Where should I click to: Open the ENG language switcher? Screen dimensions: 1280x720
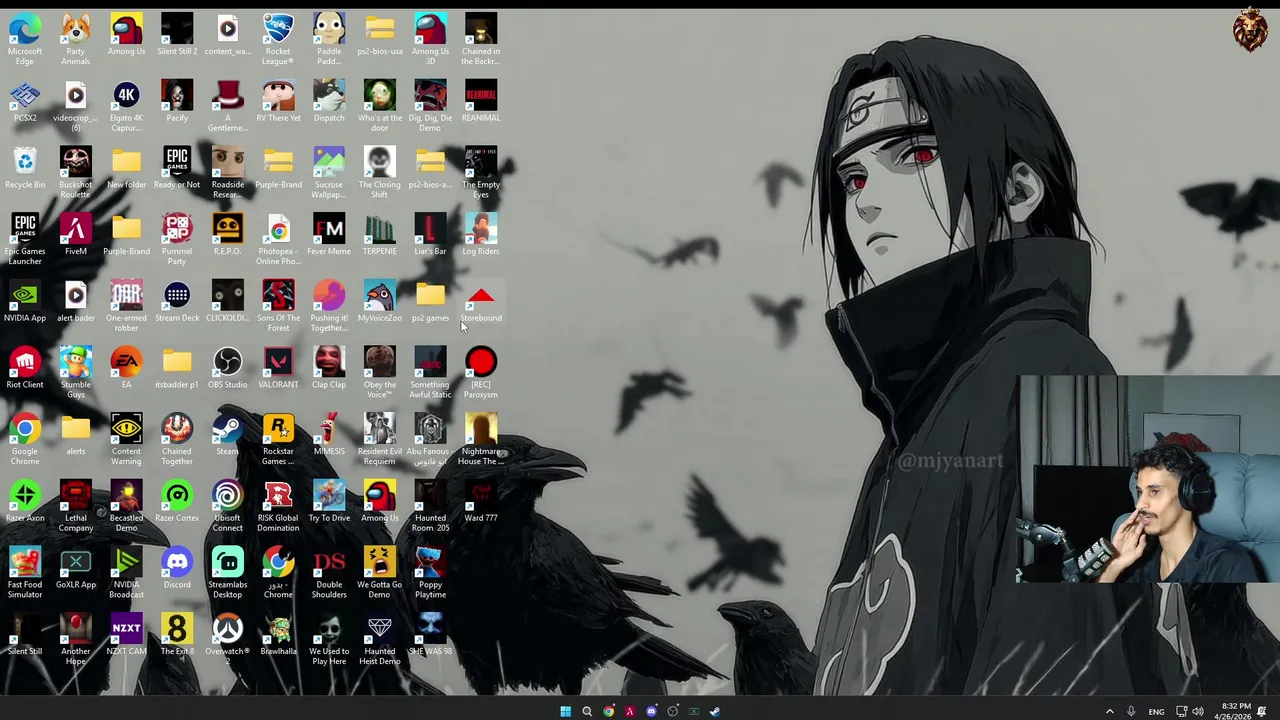(x=1156, y=711)
